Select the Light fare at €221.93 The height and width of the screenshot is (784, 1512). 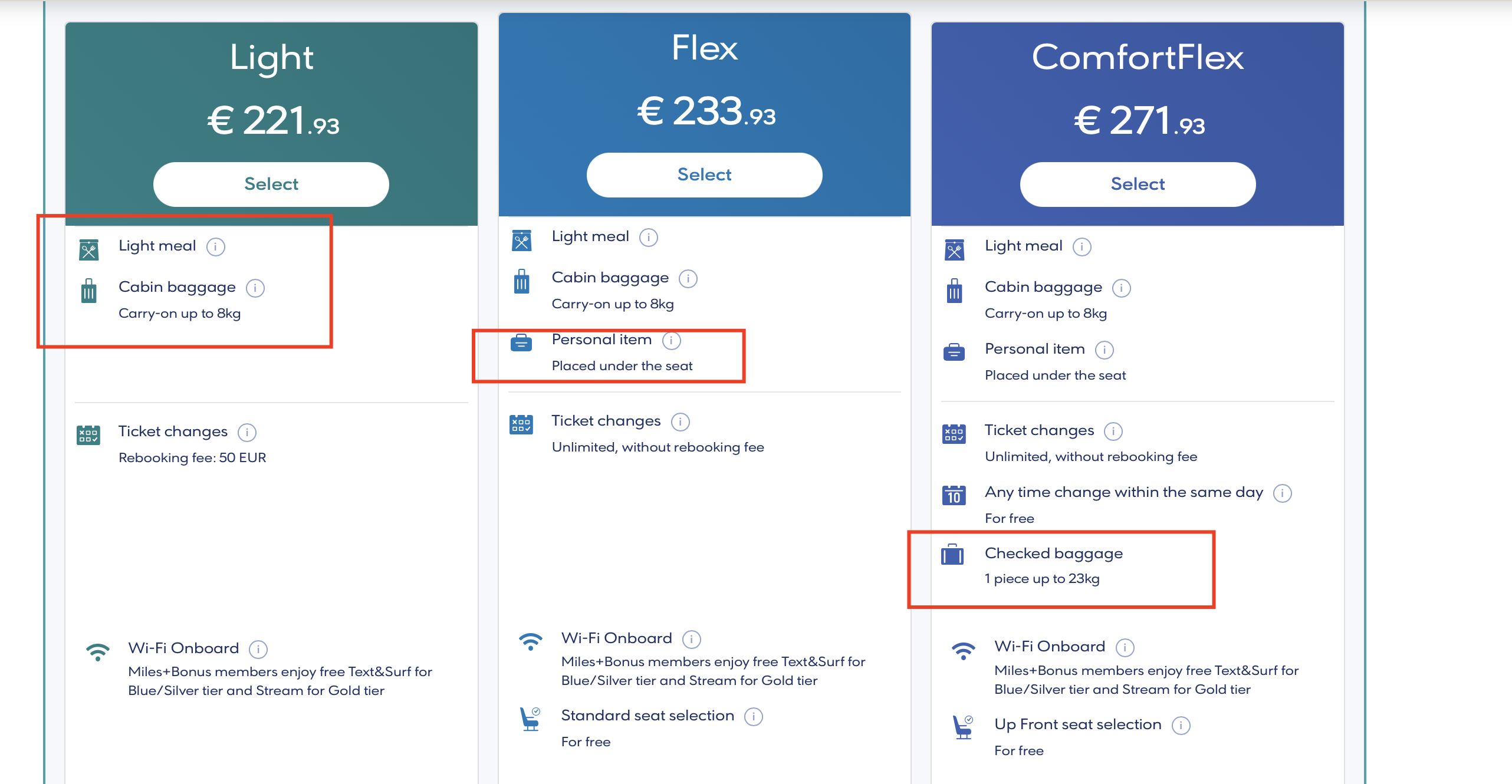click(271, 184)
